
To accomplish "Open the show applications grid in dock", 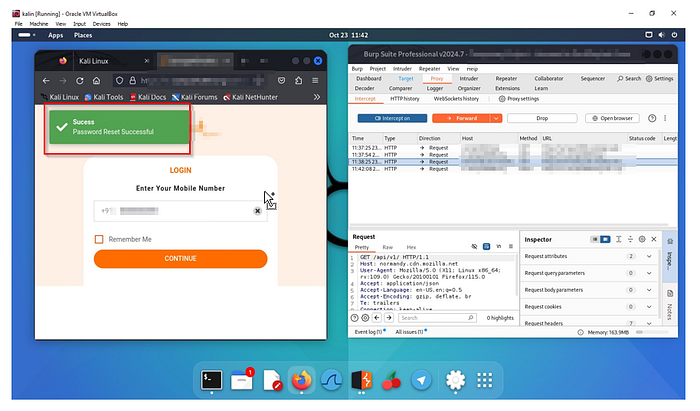I will point(484,380).
